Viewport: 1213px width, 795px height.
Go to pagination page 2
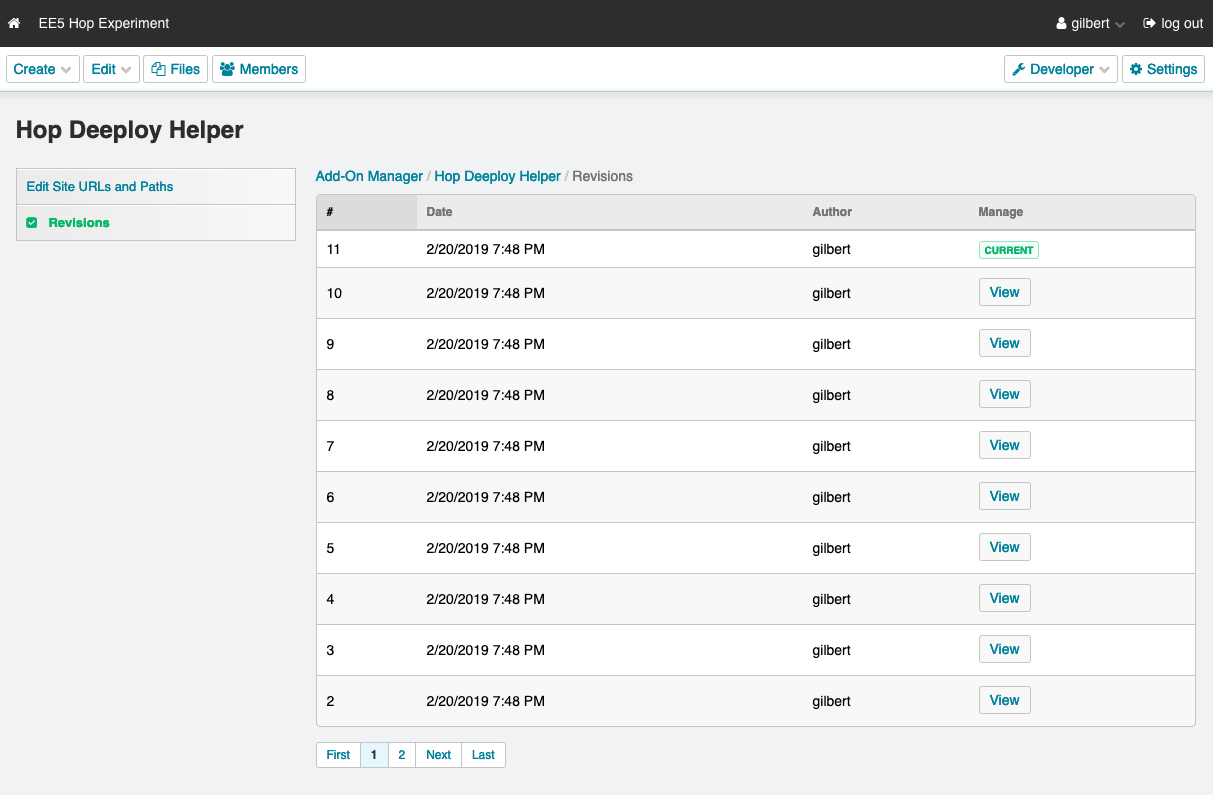401,755
